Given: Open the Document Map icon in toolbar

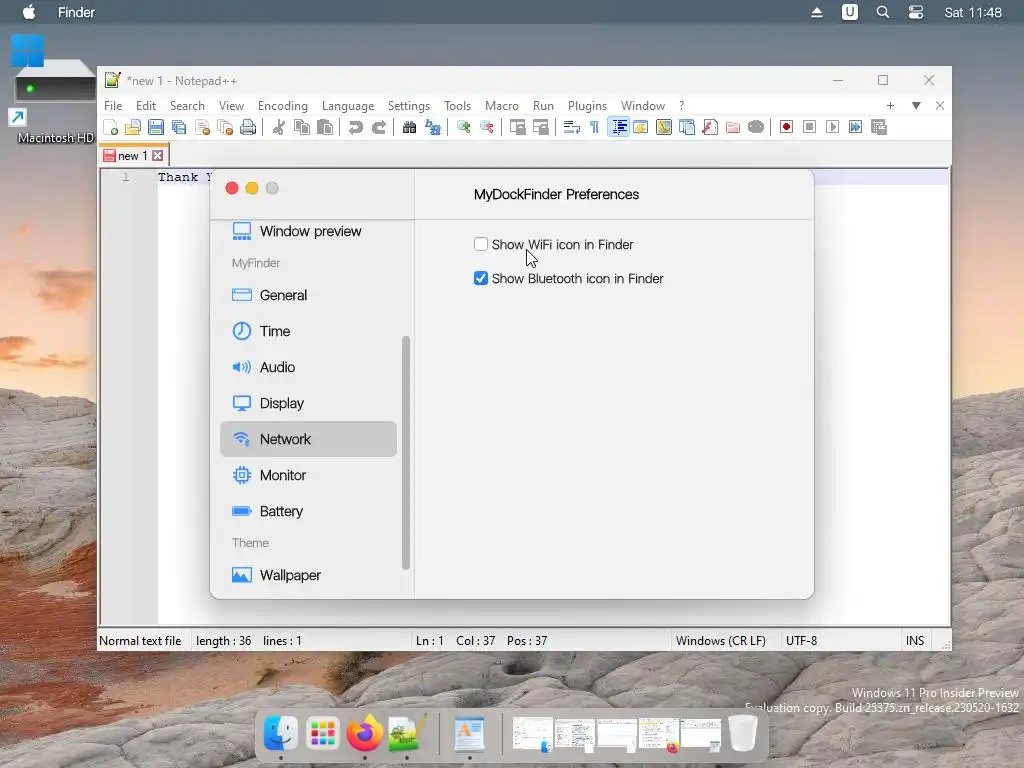Looking at the screenshot, I should pyautogui.click(x=664, y=127).
